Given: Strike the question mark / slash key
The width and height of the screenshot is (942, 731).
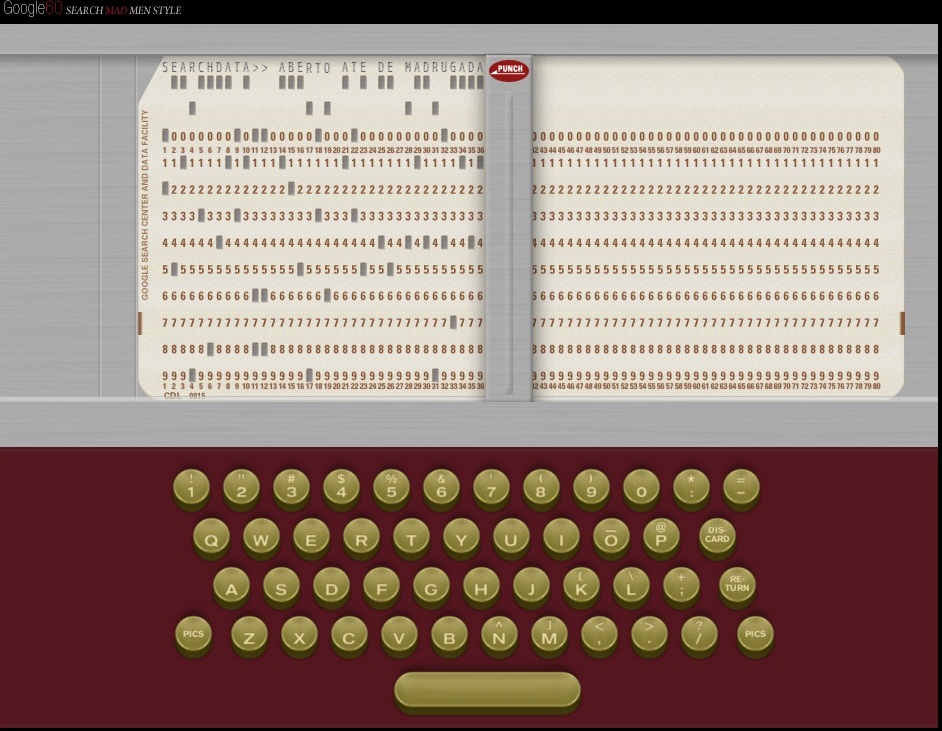Looking at the screenshot, I should [699, 635].
